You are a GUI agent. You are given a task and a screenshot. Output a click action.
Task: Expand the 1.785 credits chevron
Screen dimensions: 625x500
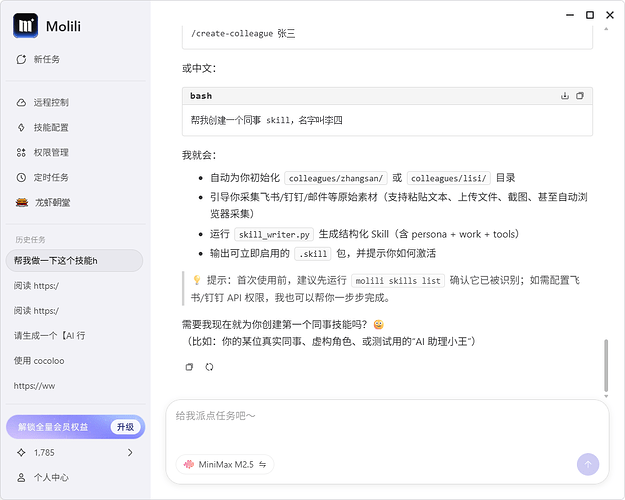(x=130, y=453)
